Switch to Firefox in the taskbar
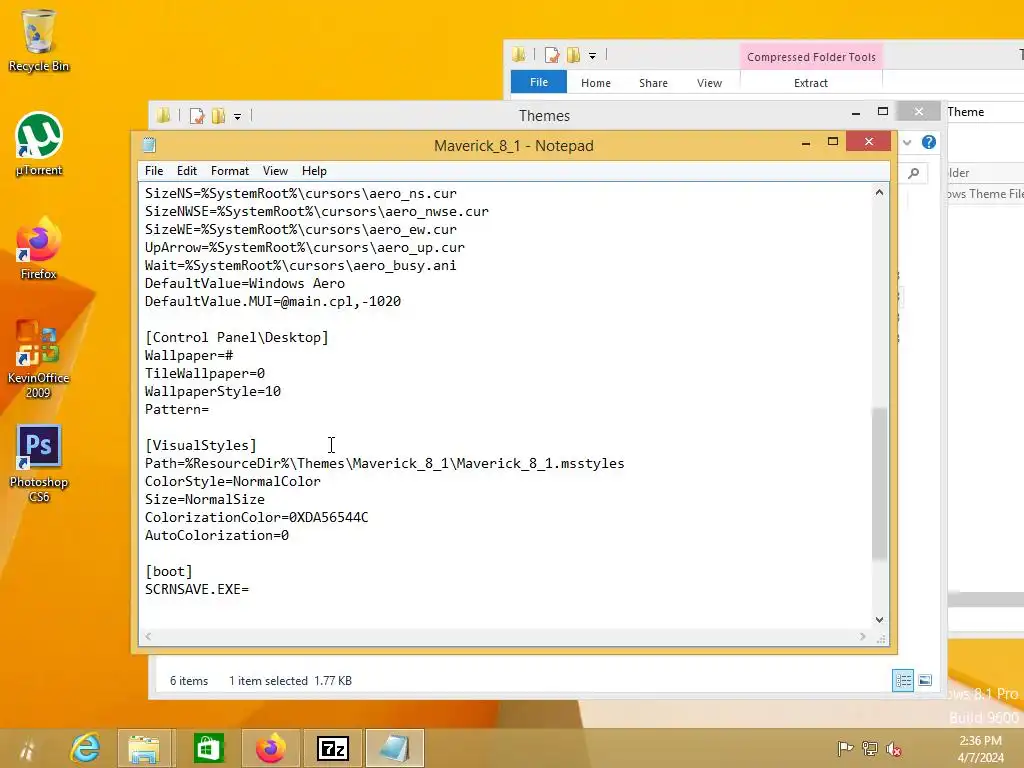The width and height of the screenshot is (1024, 768). (x=270, y=748)
